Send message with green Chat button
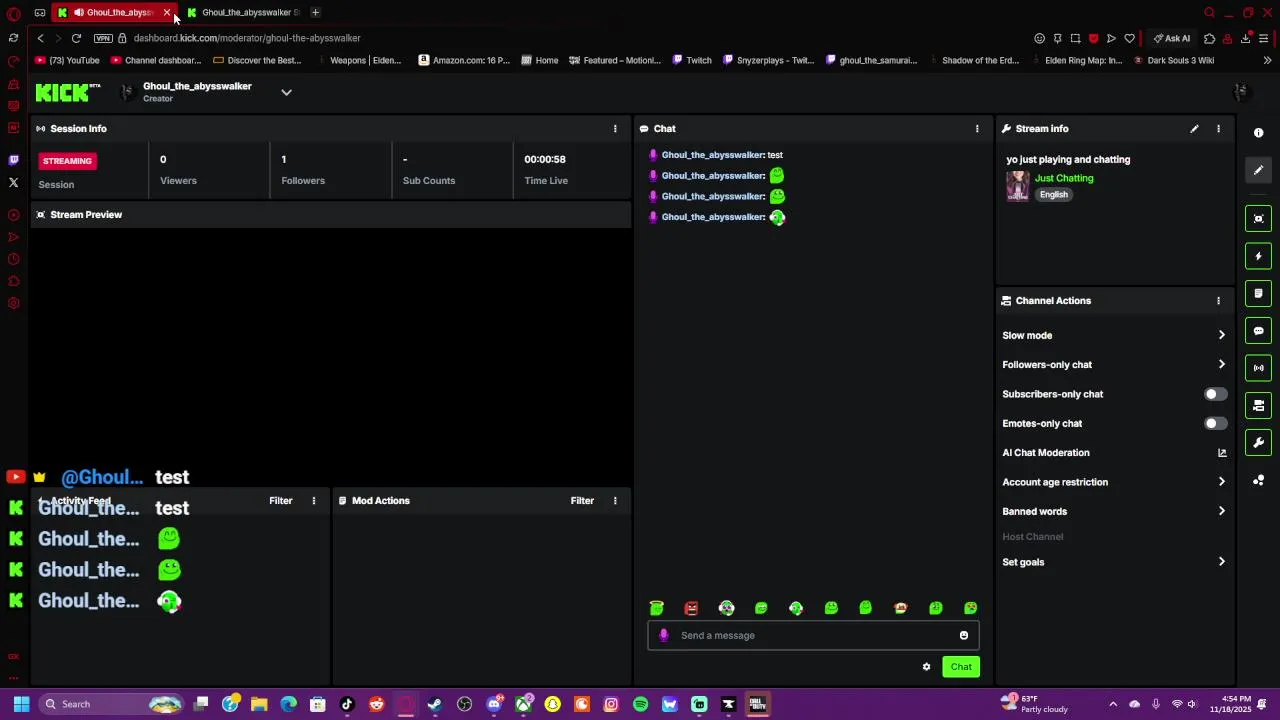 click(x=961, y=667)
